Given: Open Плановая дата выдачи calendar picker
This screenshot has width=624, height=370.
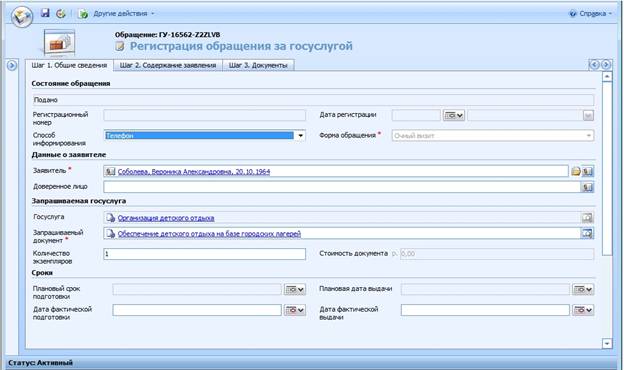Looking at the screenshot, I should coord(583,289).
